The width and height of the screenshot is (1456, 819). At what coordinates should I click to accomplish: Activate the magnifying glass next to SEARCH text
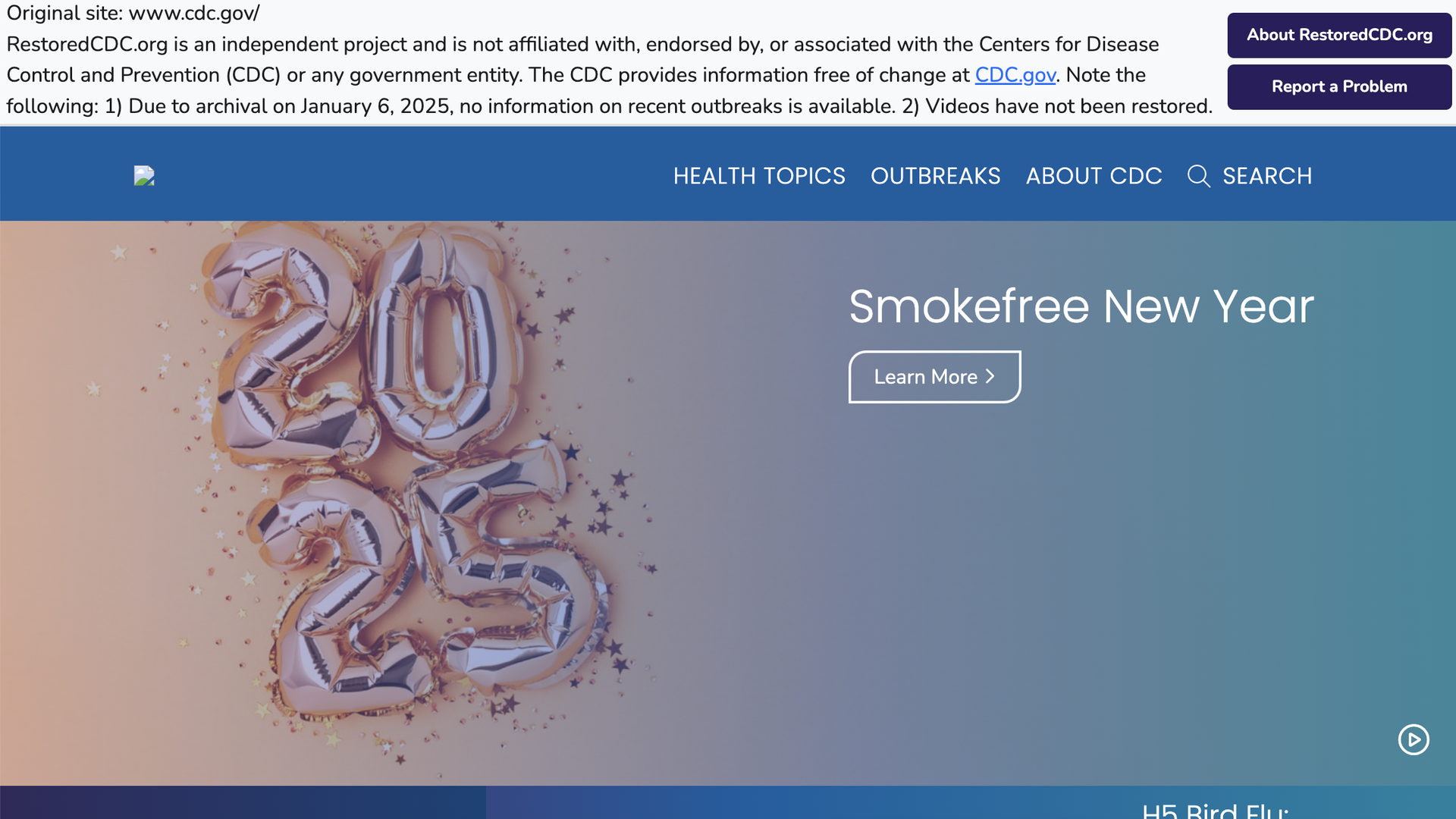[1199, 176]
